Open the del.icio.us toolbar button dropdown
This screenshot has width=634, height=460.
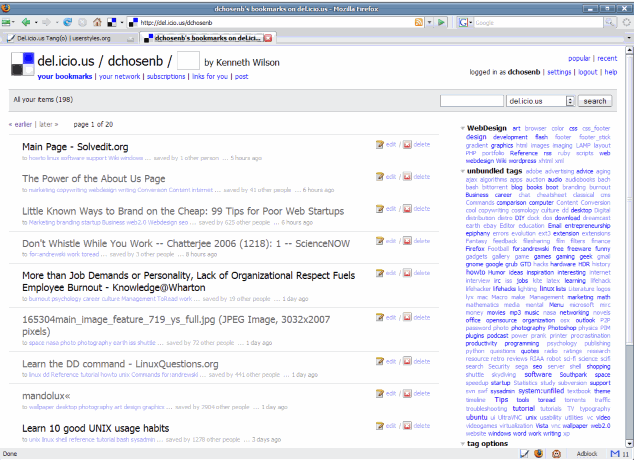(x=122, y=22)
